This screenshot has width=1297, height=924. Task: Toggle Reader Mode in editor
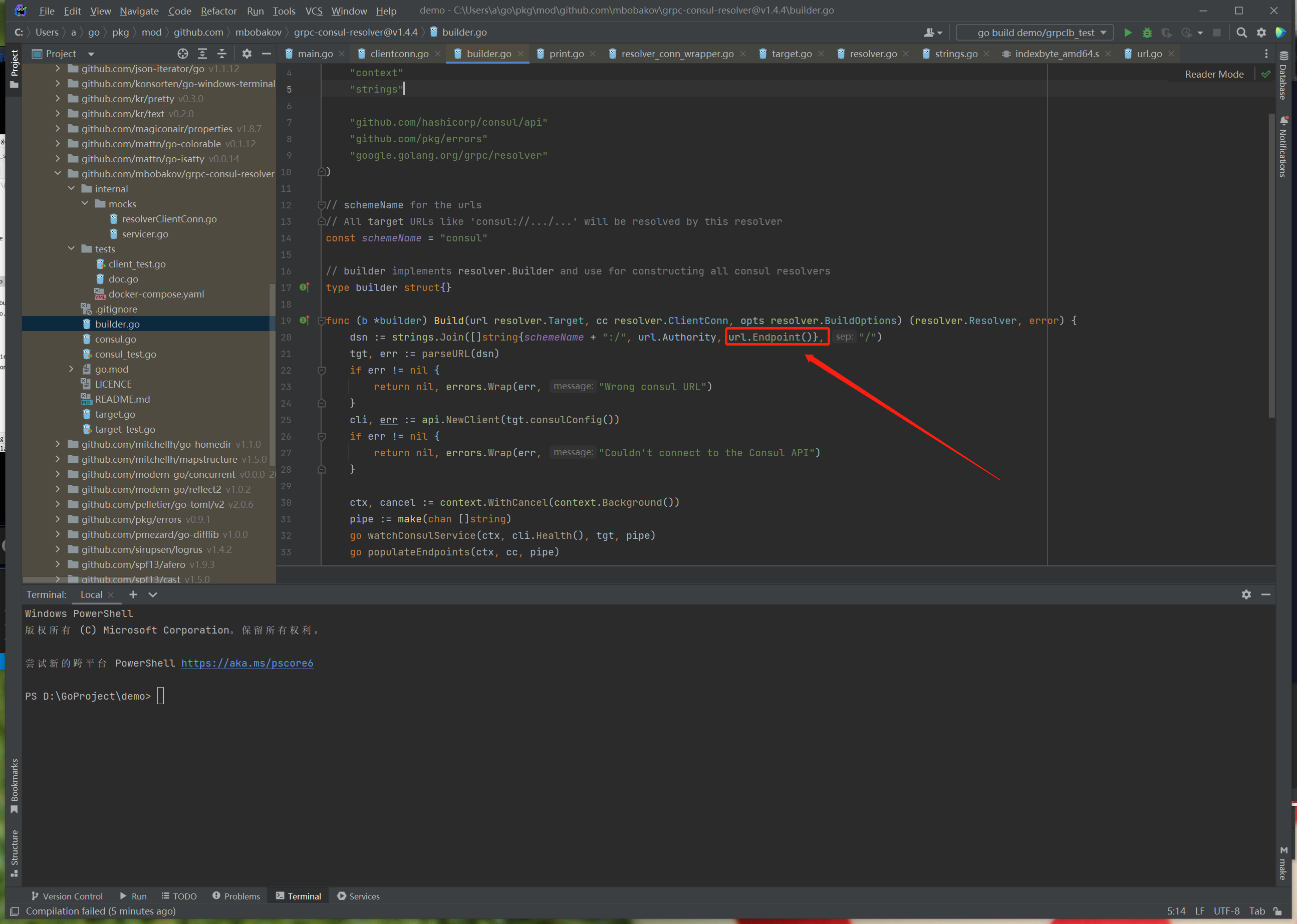click(1214, 74)
